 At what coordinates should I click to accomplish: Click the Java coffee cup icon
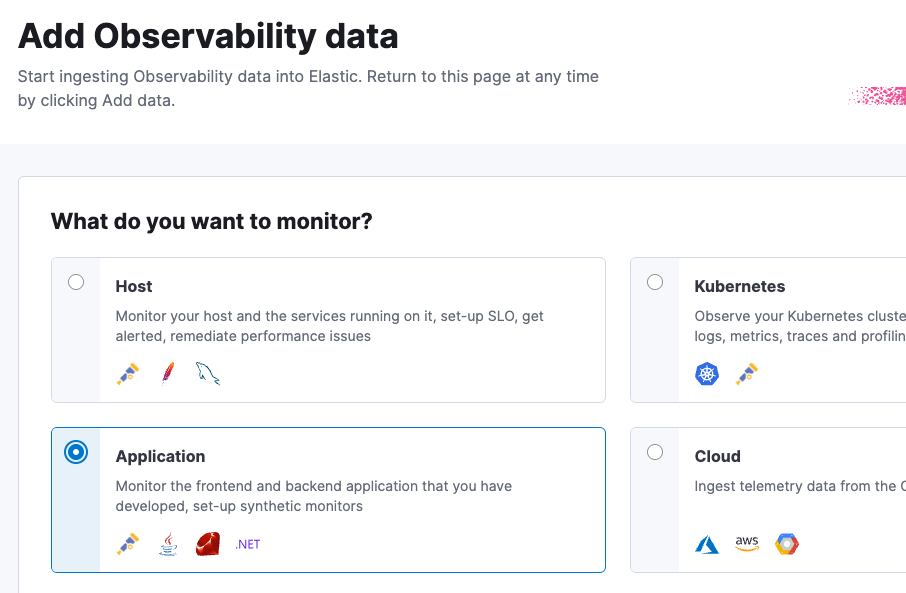tap(168, 544)
